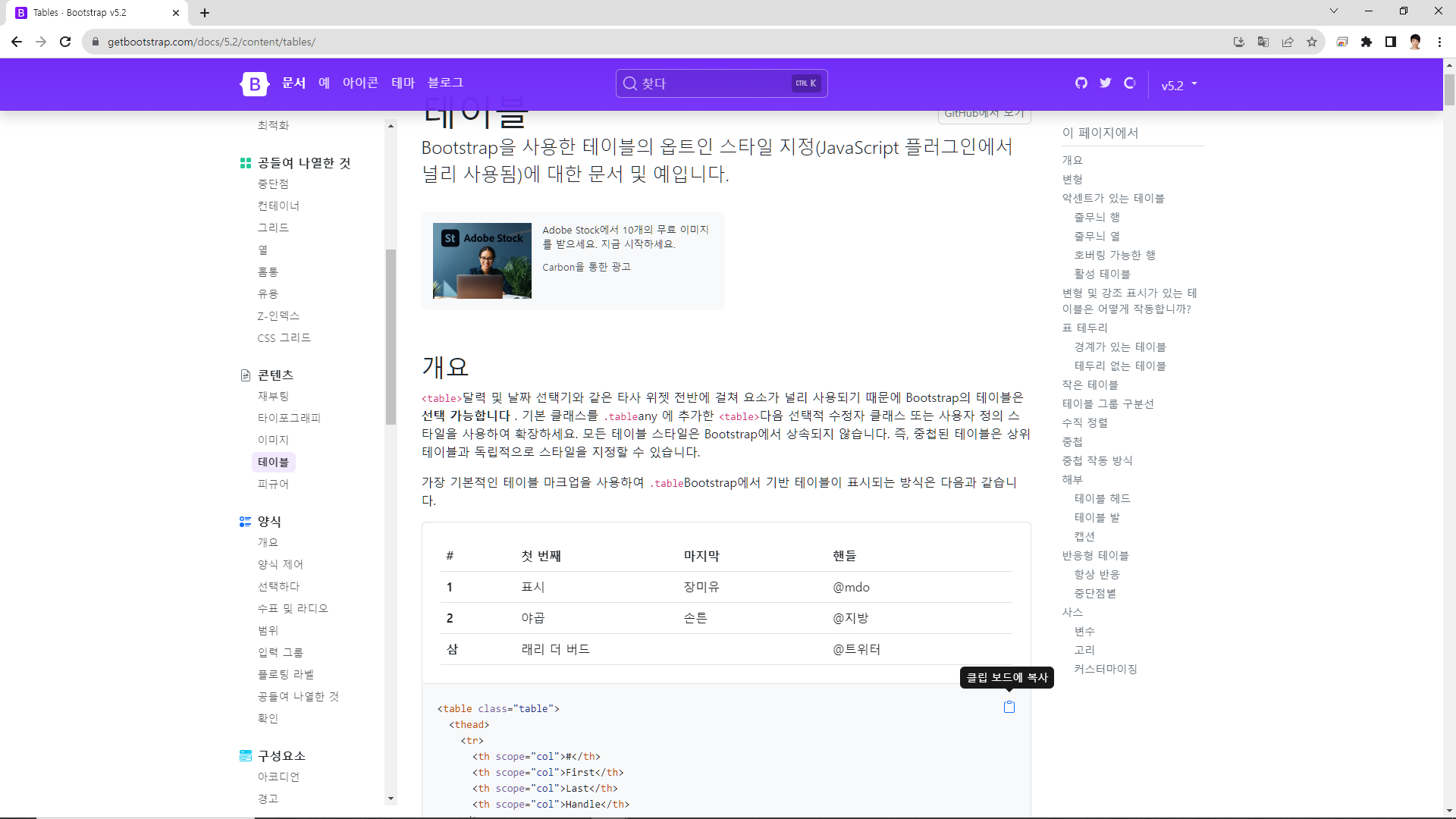Copy the table code to clipboard

click(x=1009, y=707)
